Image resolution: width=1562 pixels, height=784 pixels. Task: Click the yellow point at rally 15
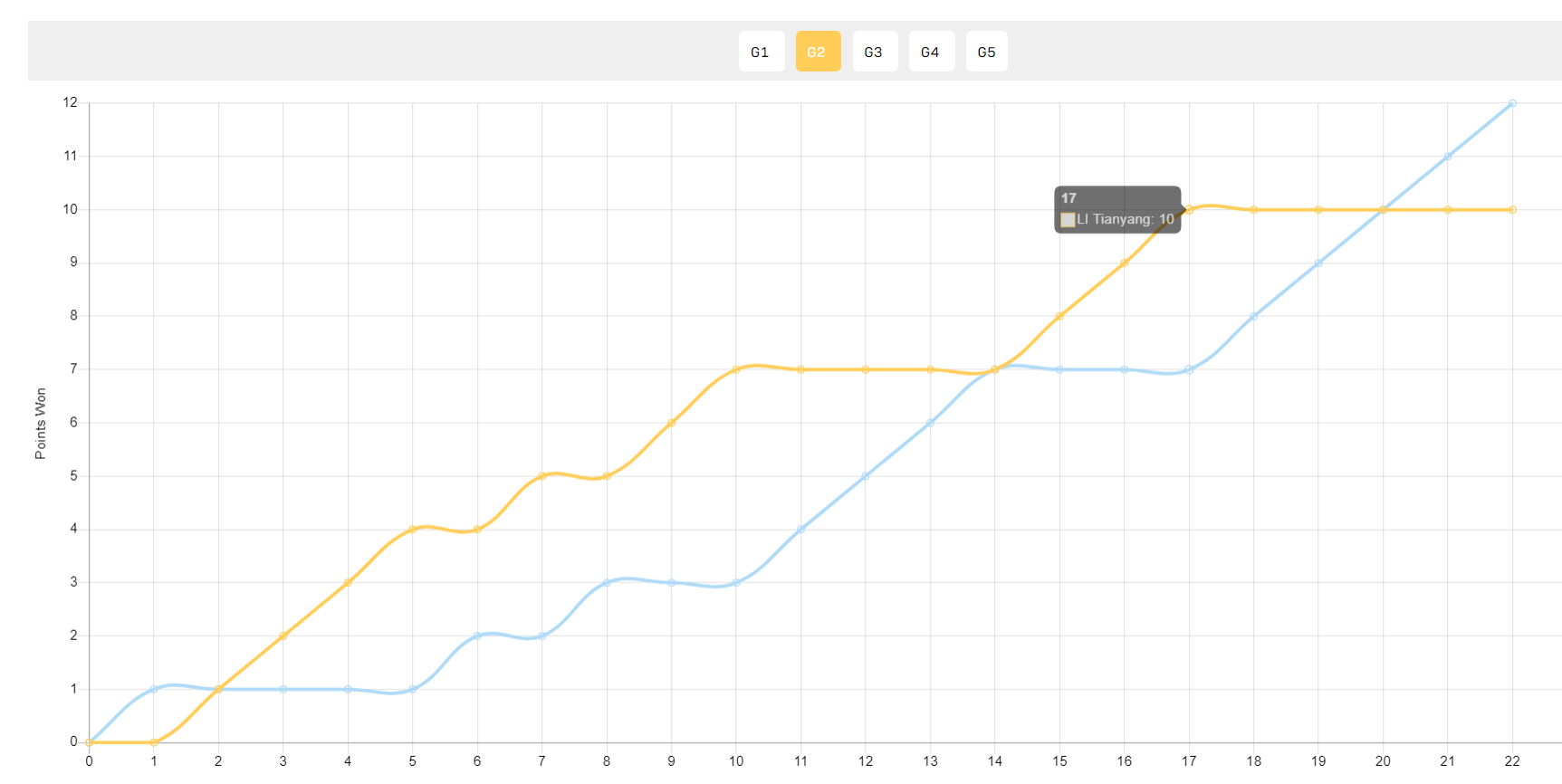click(x=1059, y=316)
